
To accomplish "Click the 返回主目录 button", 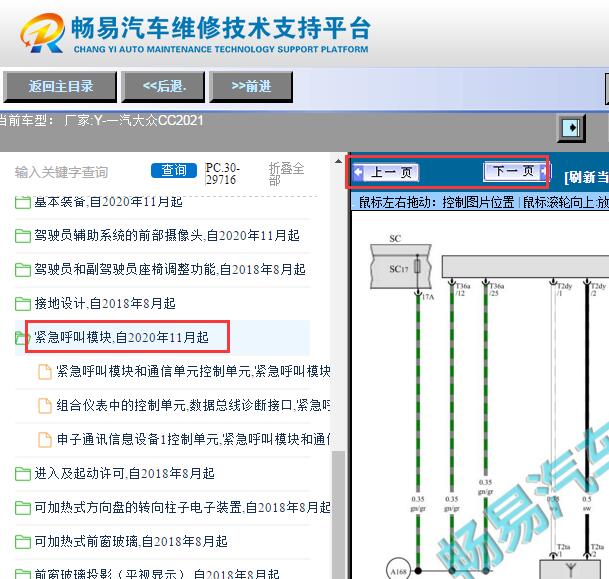I will click(60, 87).
